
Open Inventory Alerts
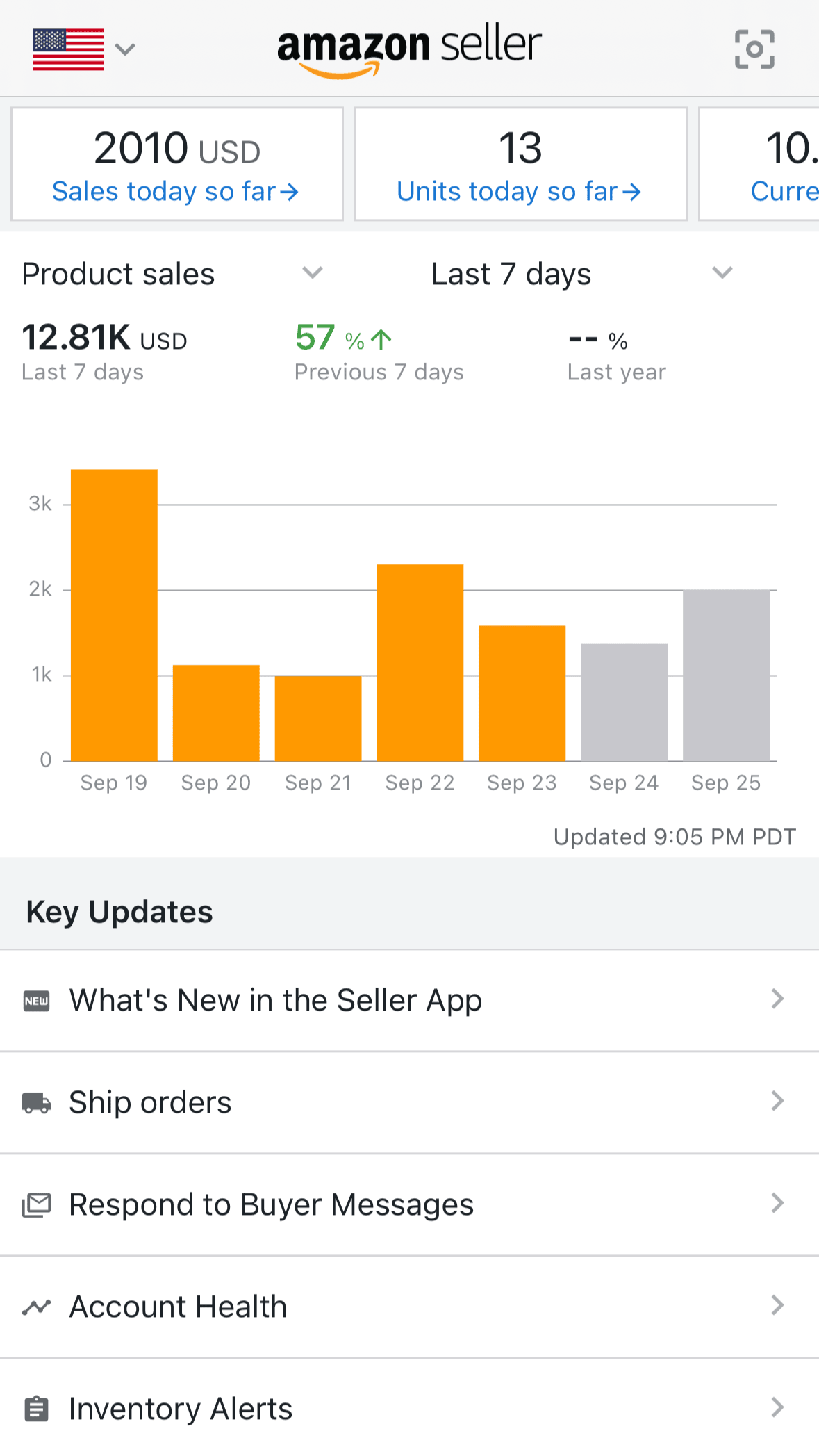pos(181,1409)
